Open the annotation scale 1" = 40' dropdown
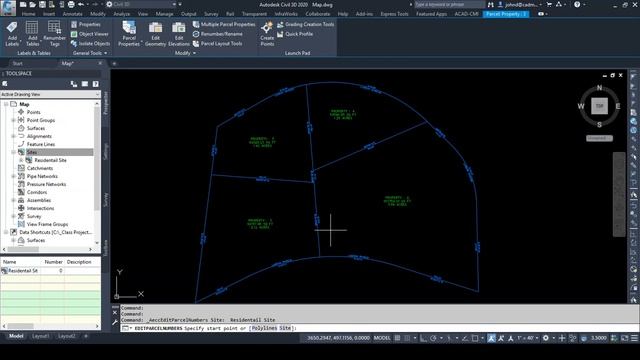The width and height of the screenshot is (640, 360). (528, 338)
